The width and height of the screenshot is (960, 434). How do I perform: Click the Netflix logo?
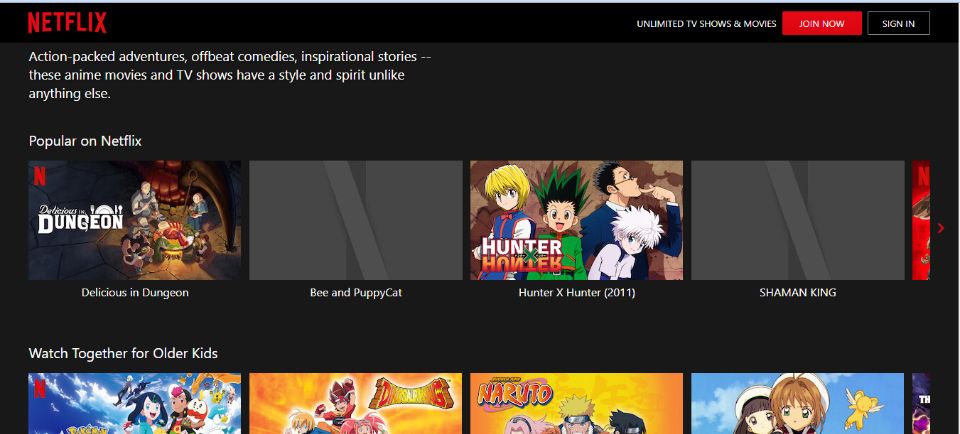67,23
